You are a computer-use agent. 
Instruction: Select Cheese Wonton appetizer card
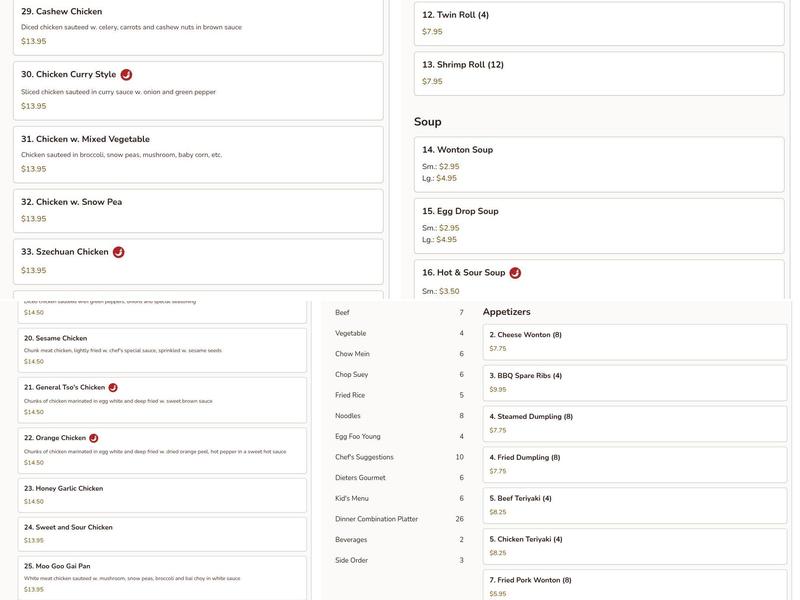pos(634,341)
